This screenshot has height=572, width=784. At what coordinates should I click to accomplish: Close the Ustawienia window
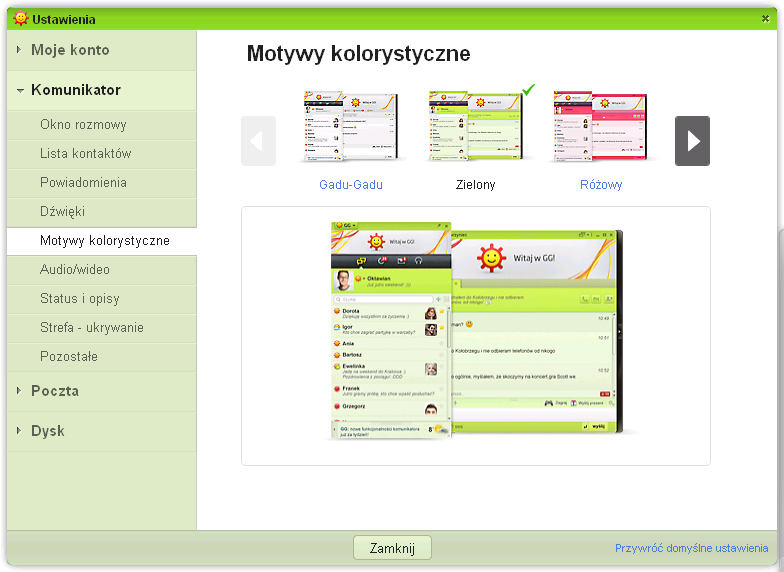[x=765, y=18]
